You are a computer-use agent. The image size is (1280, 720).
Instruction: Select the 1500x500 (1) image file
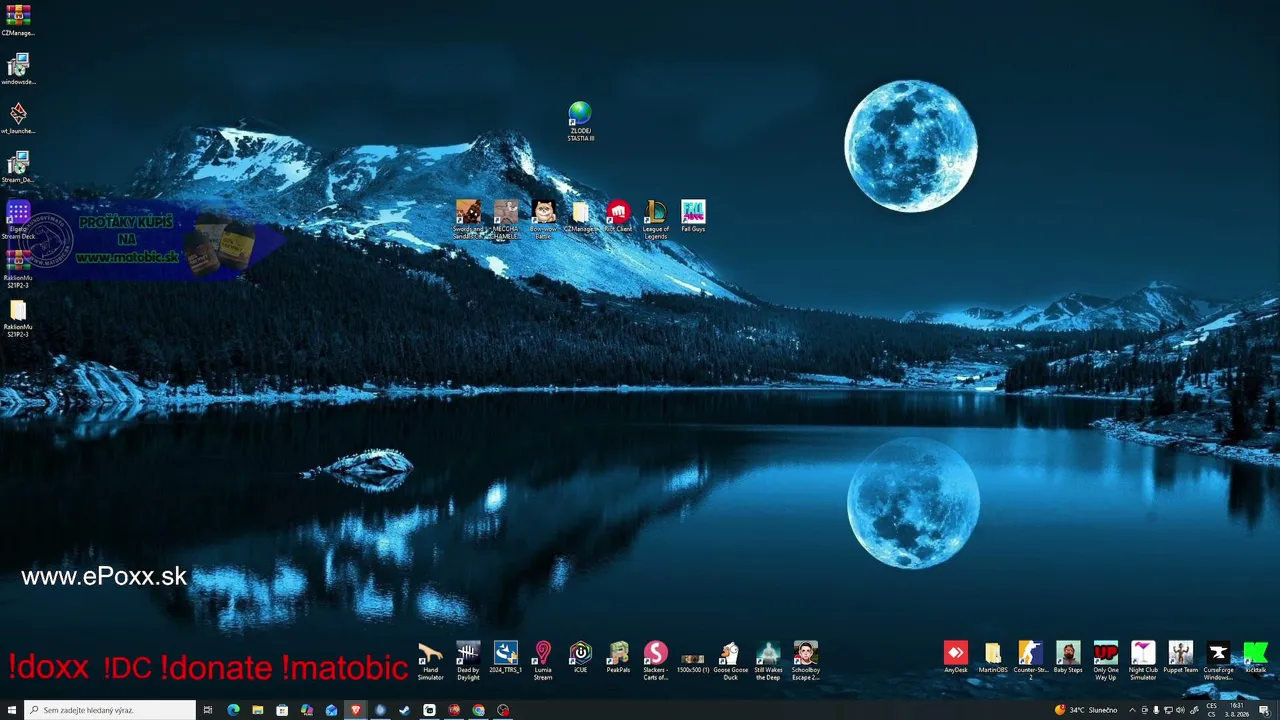coord(693,661)
